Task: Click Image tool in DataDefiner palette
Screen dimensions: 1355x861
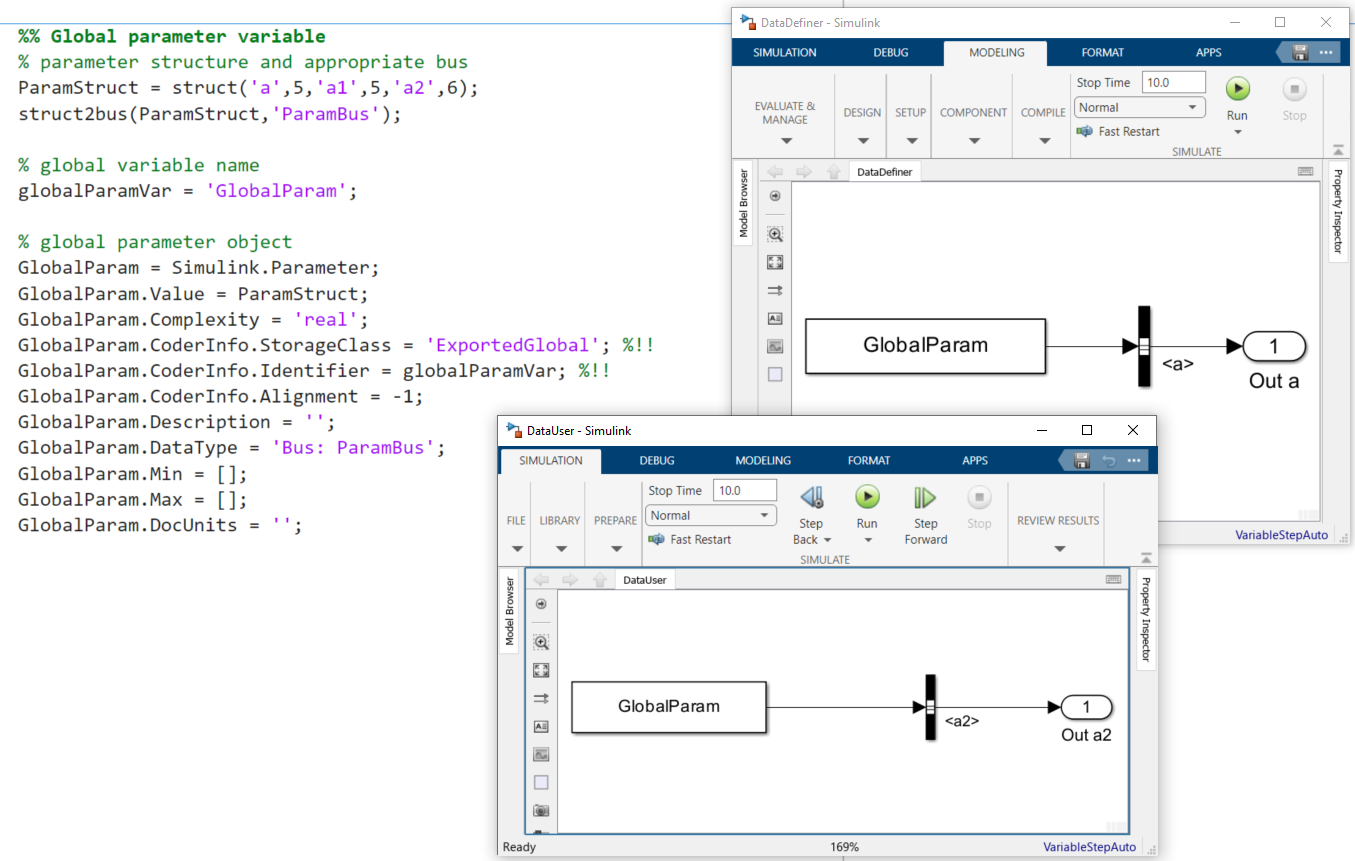Action: (x=775, y=346)
